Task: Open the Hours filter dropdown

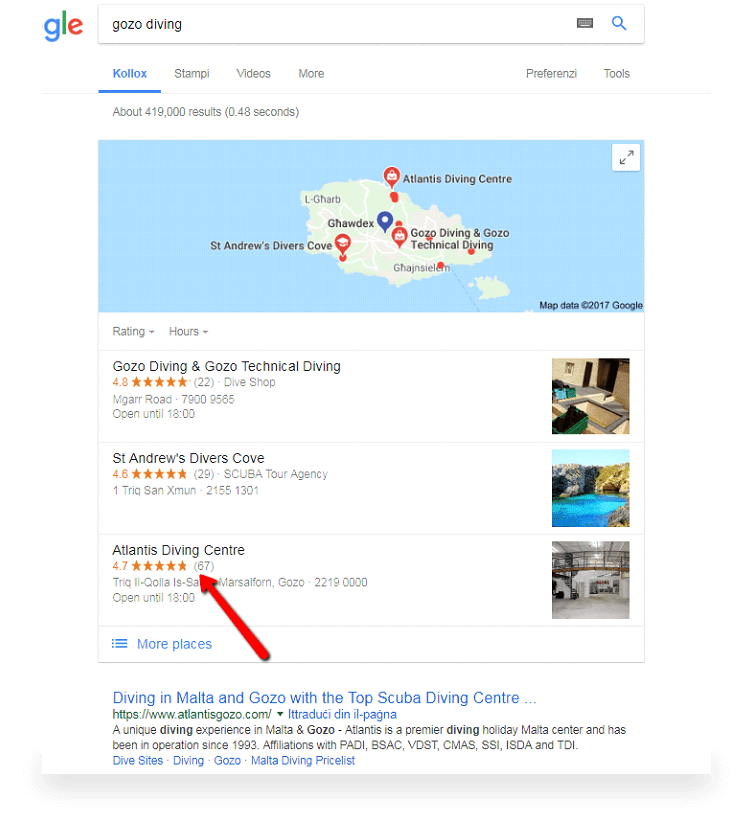Action: (x=188, y=331)
